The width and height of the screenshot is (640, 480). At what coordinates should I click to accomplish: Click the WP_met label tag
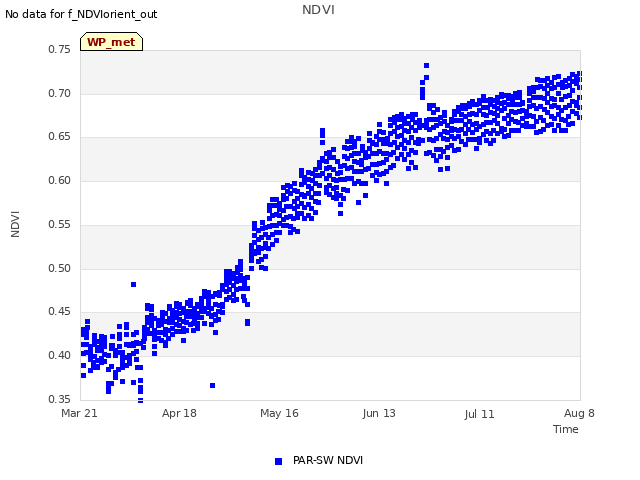coord(111,42)
